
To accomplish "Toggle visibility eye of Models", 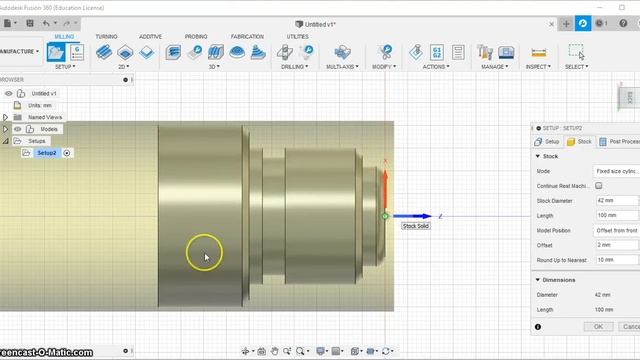I will (18, 129).
